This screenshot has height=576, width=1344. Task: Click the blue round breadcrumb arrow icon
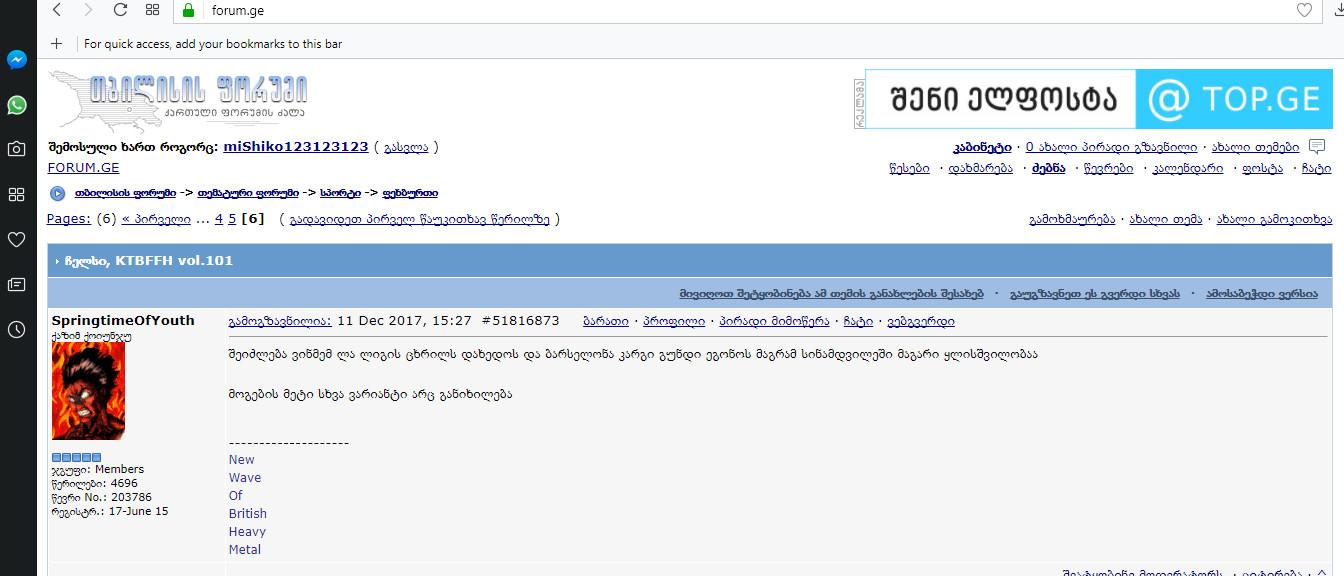tap(57, 193)
